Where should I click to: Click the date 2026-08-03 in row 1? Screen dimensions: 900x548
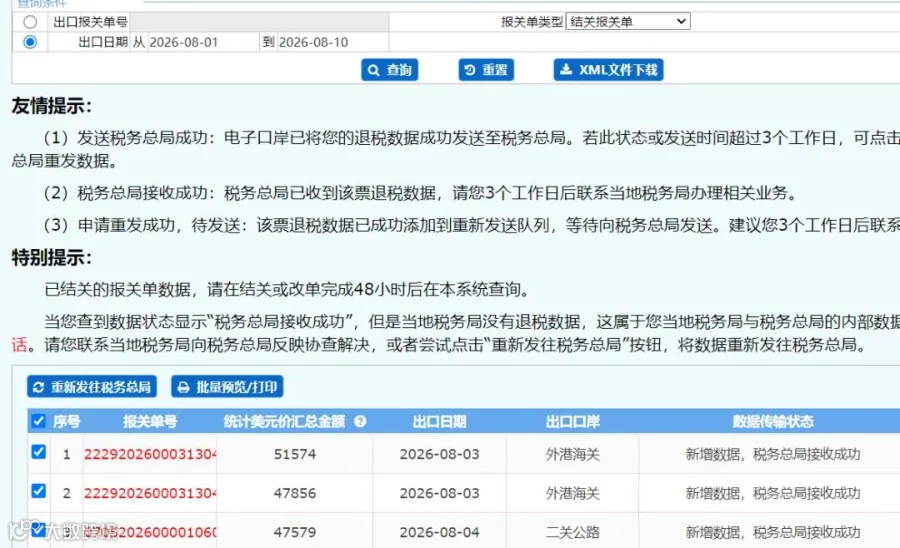[x=439, y=454]
